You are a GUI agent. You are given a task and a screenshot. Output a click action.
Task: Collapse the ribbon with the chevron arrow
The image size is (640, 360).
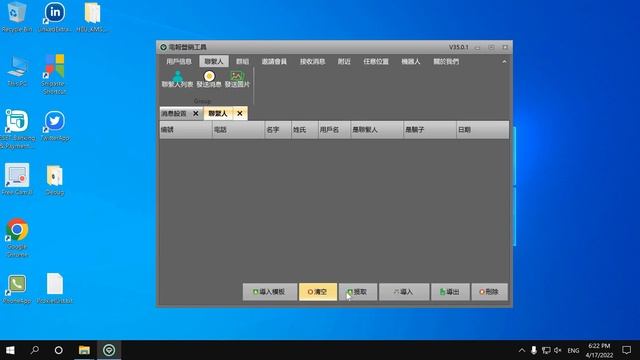coord(504,62)
